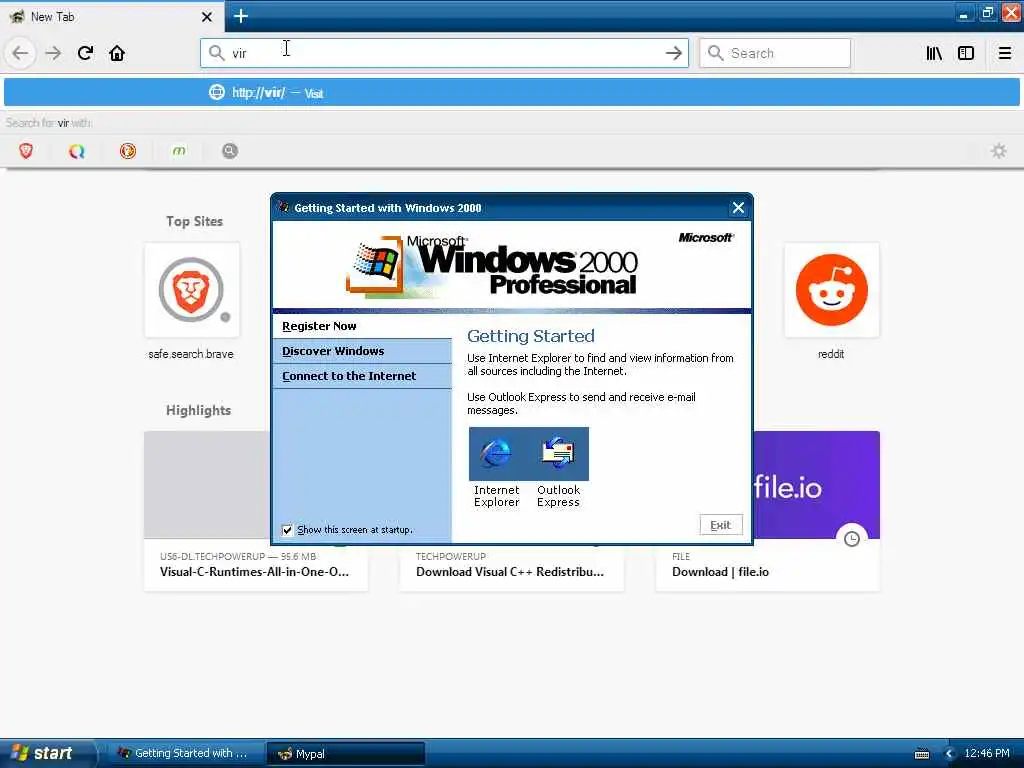Click the taskbar clock 12:46 PM
Viewport: 1024px width, 768px height.
[x=987, y=754]
